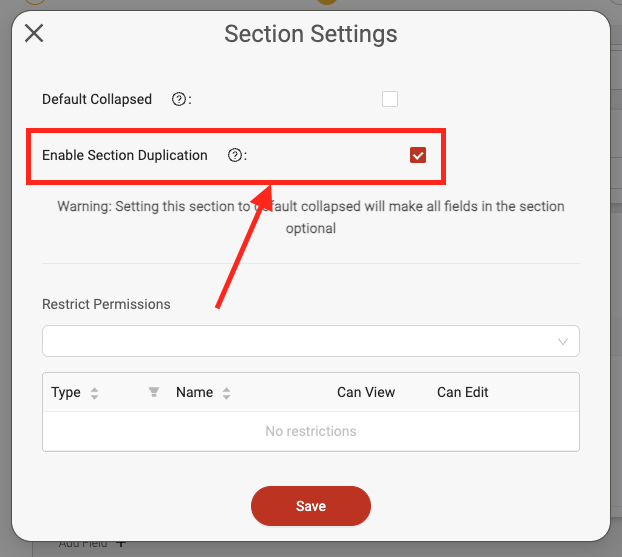
Task: Click the Type column filter funnel icon
Action: click(154, 392)
